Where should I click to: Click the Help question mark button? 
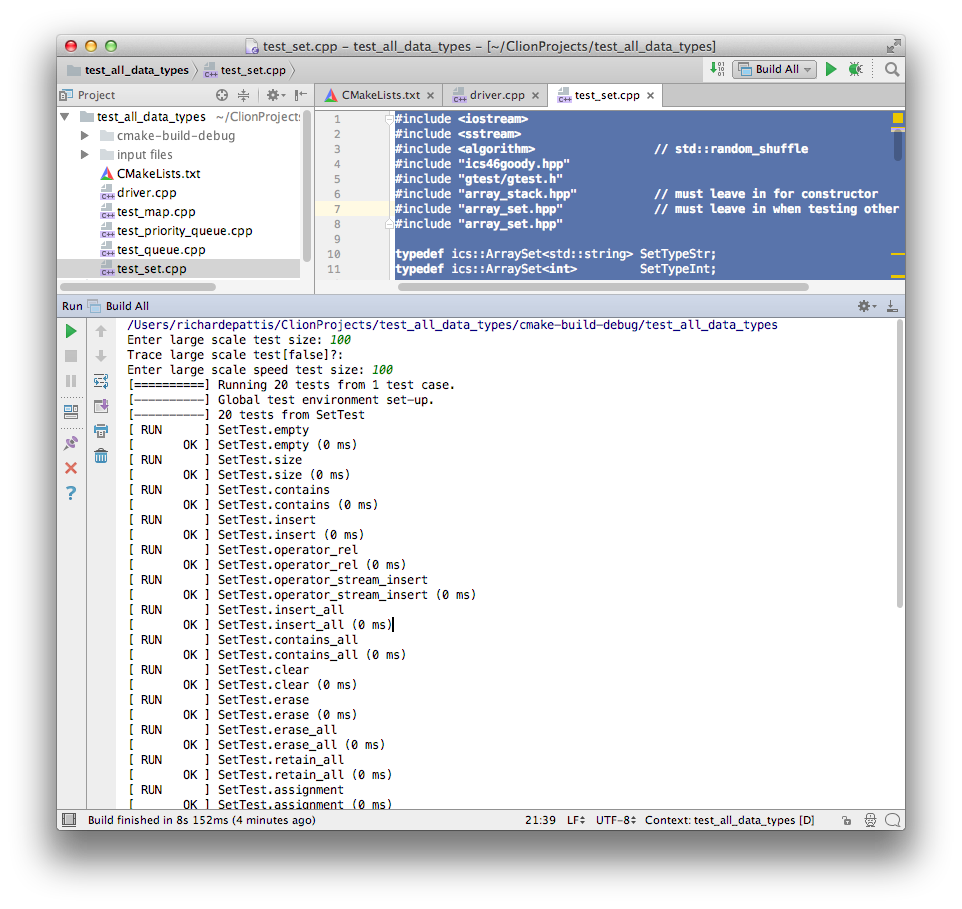(71, 490)
